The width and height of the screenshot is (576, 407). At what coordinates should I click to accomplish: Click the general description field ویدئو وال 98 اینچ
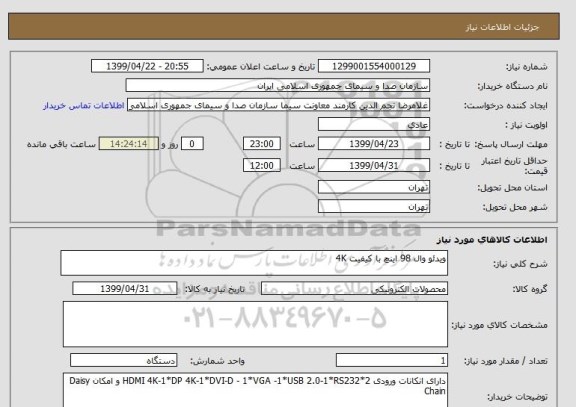[254, 263]
